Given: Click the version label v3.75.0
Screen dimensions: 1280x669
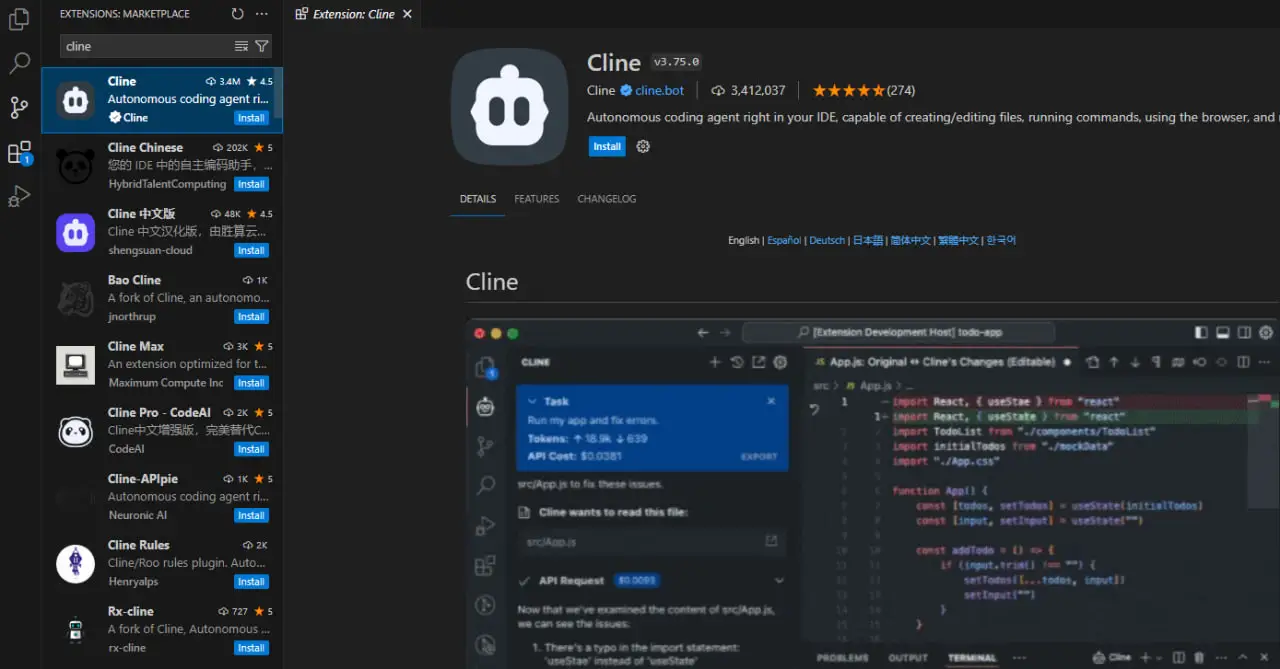Looking at the screenshot, I should 677,62.
